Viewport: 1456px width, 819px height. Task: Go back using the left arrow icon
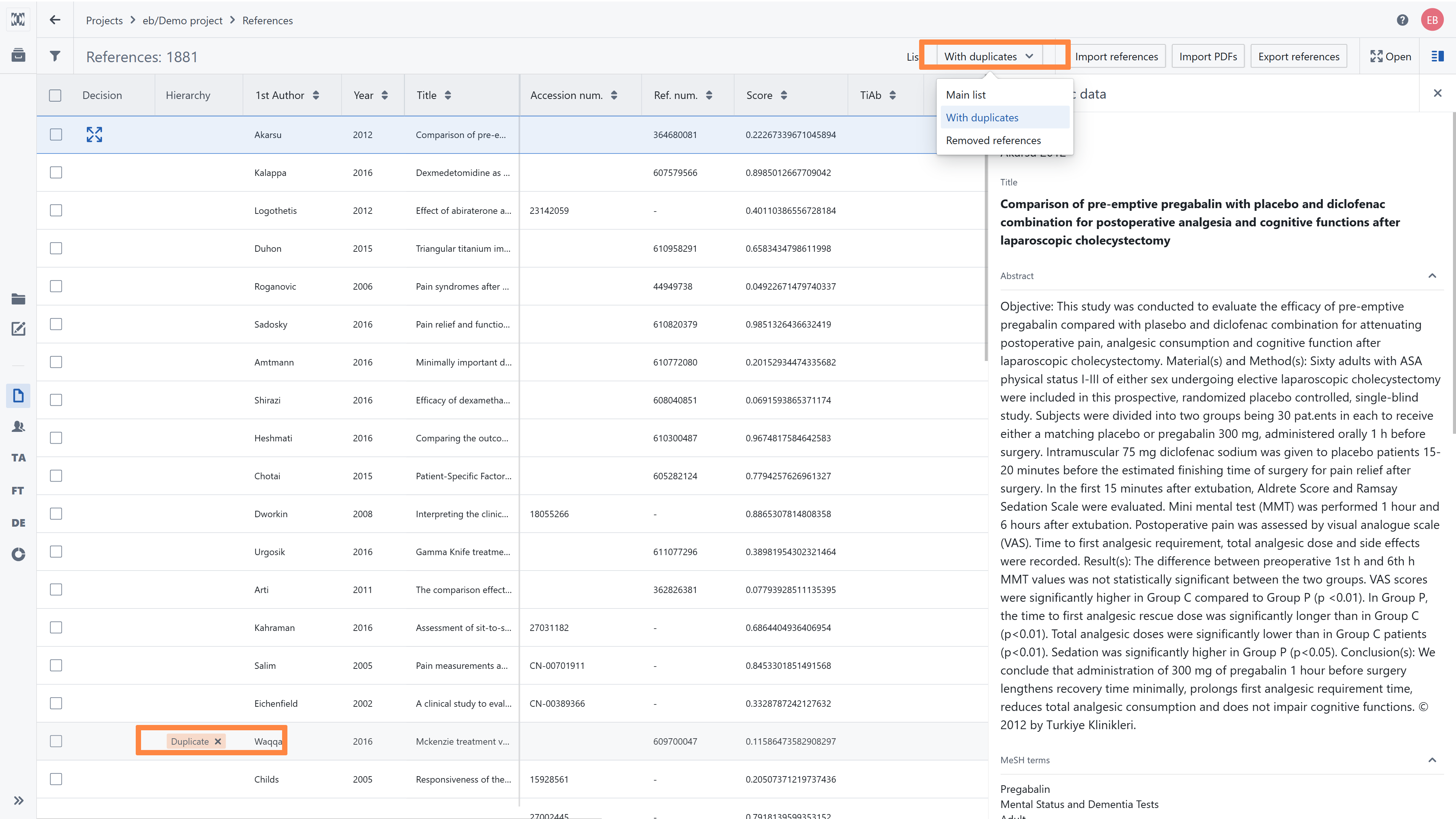[55, 20]
